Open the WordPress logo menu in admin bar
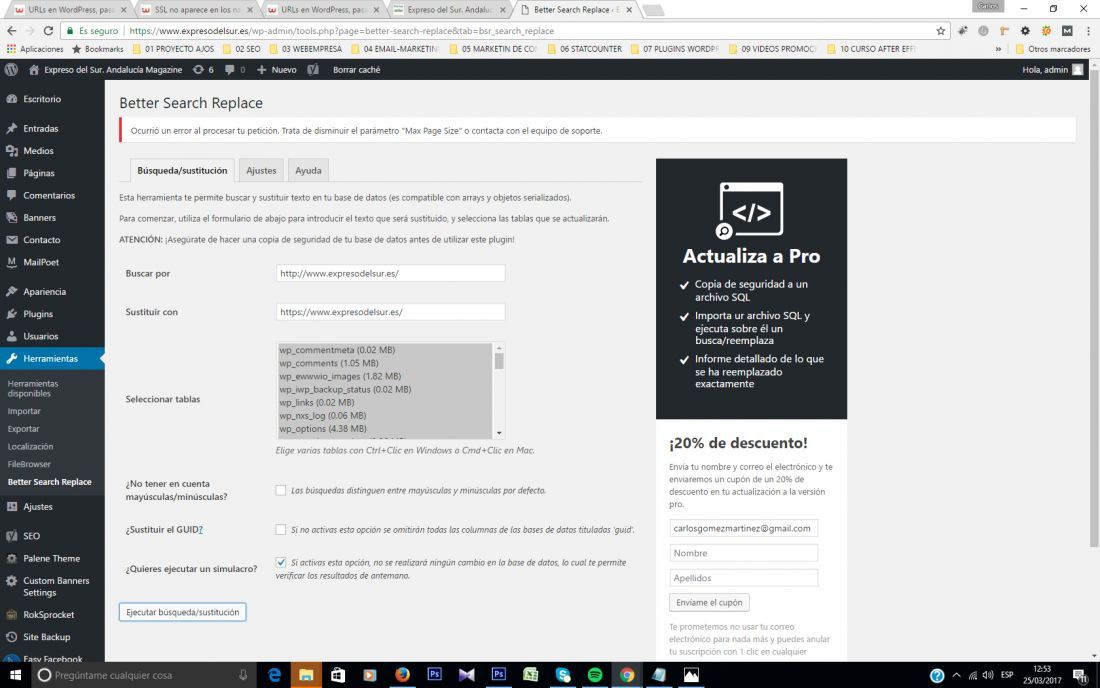1100x688 pixels. tap(11, 69)
